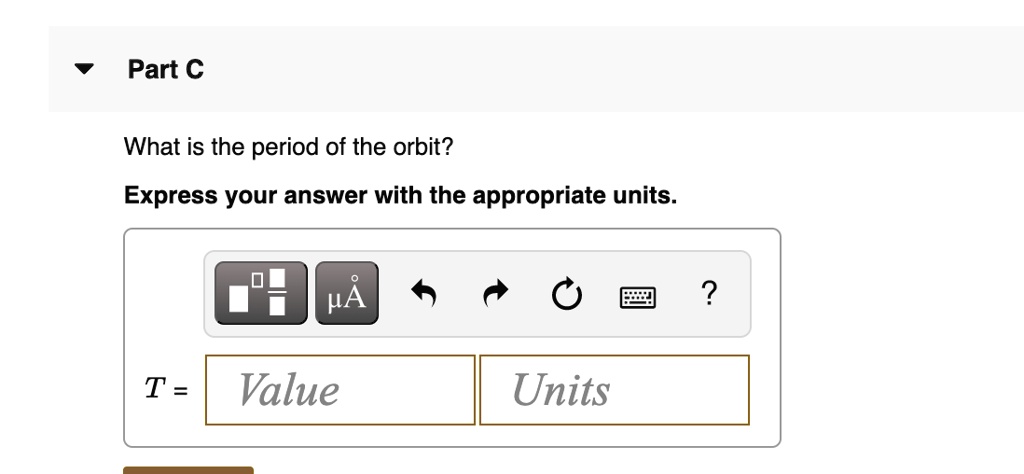Select the Part C heading text
The height and width of the screenshot is (474, 1024).
coord(166,69)
